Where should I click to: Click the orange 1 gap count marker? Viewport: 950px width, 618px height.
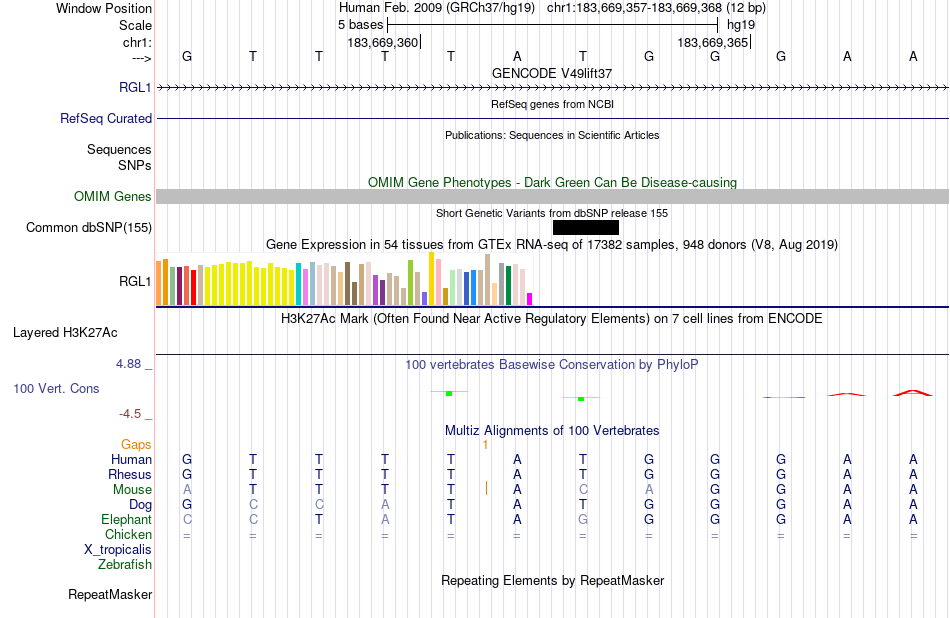485,445
